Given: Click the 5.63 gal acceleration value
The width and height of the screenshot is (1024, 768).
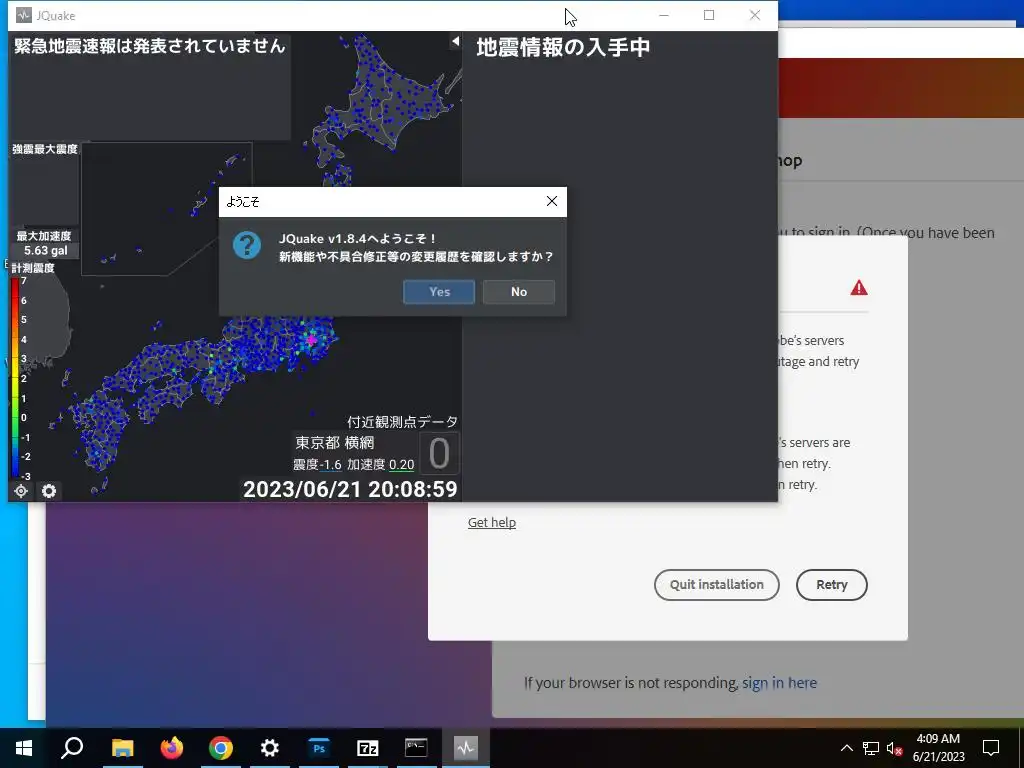Looking at the screenshot, I should point(46,251).
